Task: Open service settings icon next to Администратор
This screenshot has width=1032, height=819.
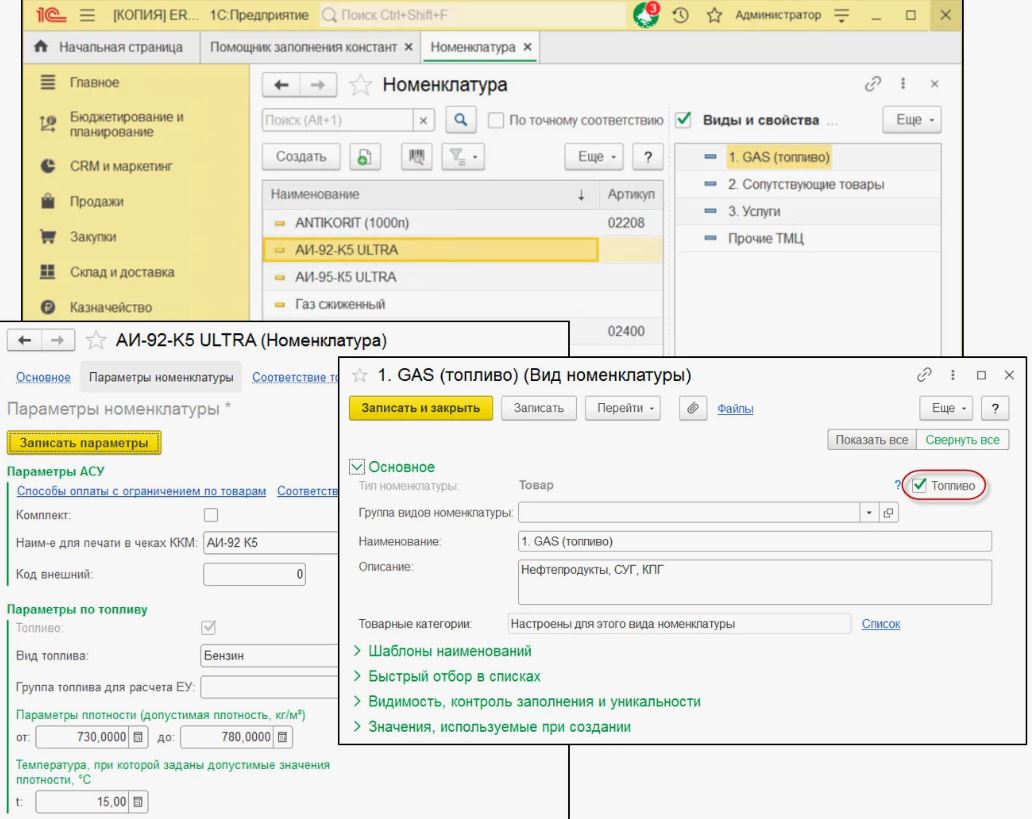Action: pos(841,15)
